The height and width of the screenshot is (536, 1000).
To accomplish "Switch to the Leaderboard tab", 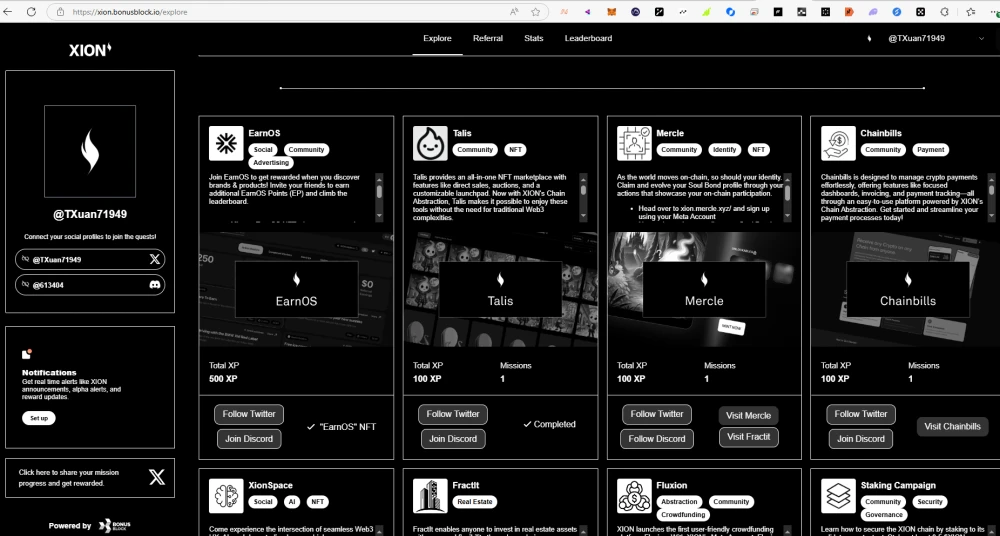I will pyautogui.click(x=588, y=38).
